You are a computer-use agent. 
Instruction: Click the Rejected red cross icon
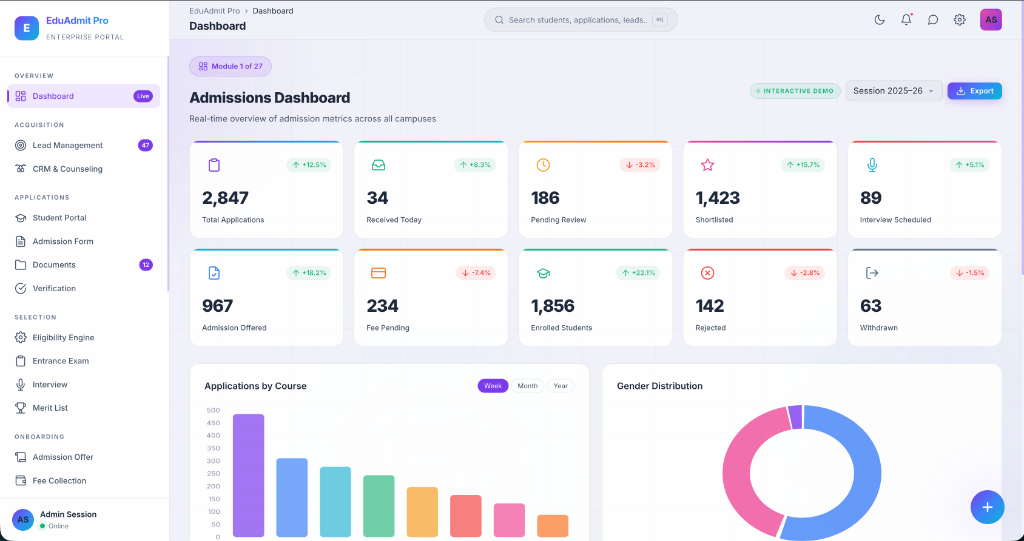pyautogui.click(x=707, y=273)
